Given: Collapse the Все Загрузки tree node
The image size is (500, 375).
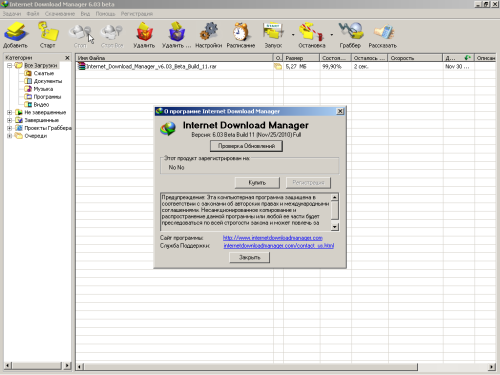Looking at the screenshot, I should coord(9,65).
